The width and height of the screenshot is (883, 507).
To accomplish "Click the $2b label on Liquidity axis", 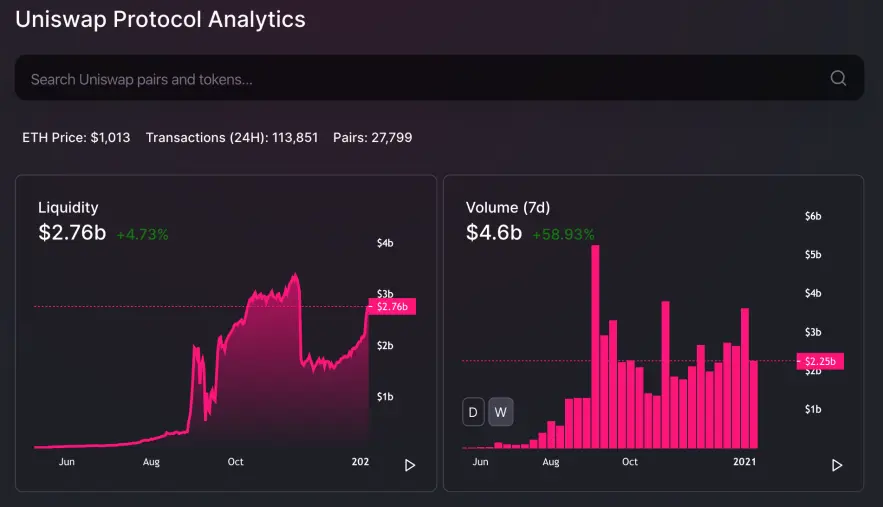I will coord(385,345).
